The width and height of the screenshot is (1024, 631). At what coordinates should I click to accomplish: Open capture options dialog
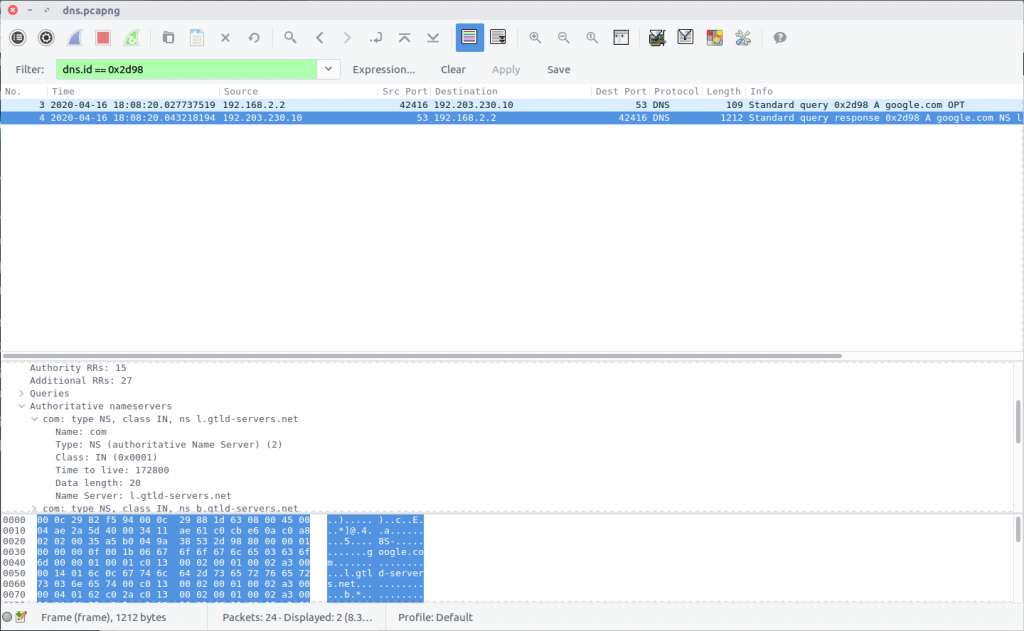(46, 38)
